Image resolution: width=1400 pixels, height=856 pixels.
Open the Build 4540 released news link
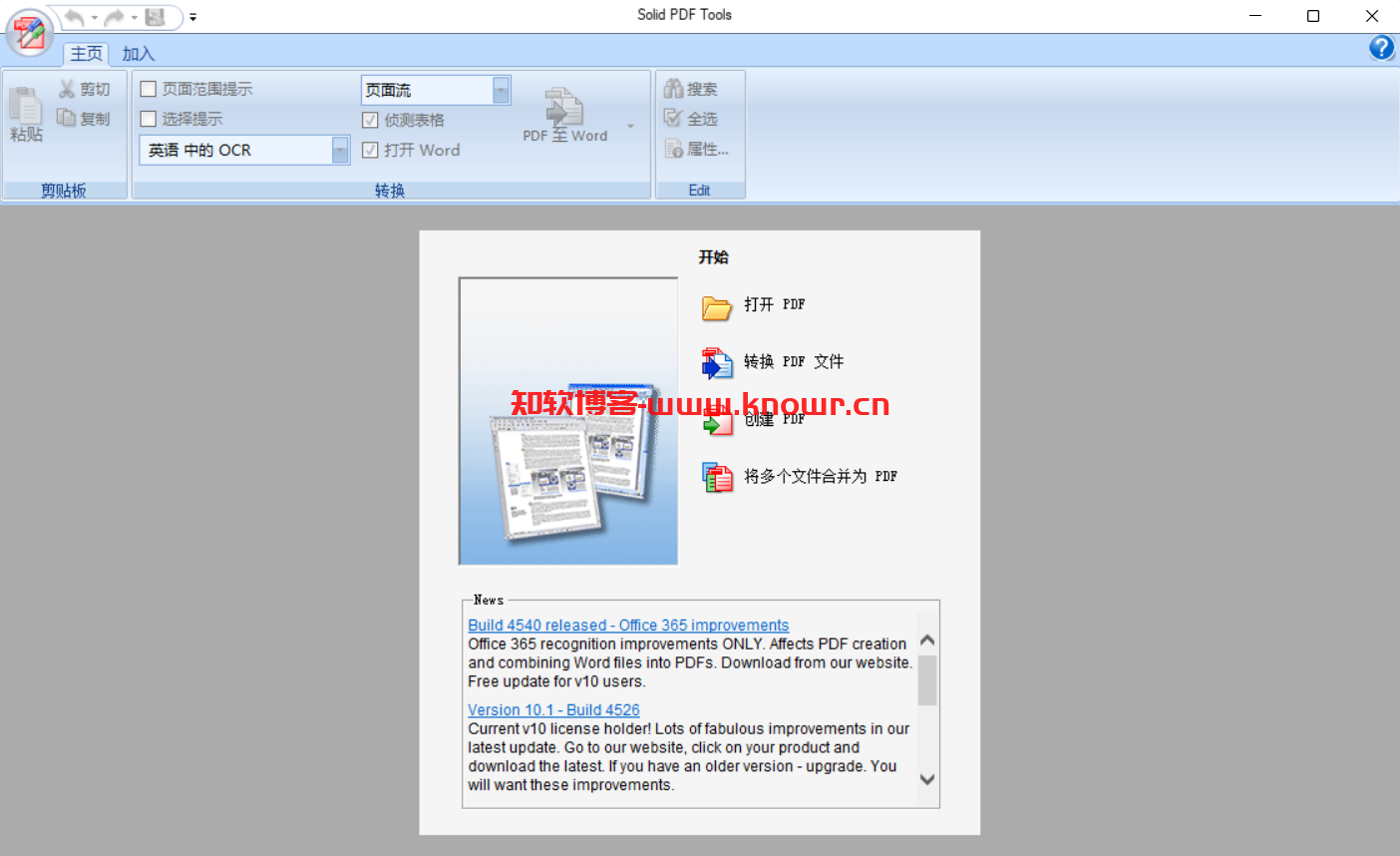tap(628, 626)
